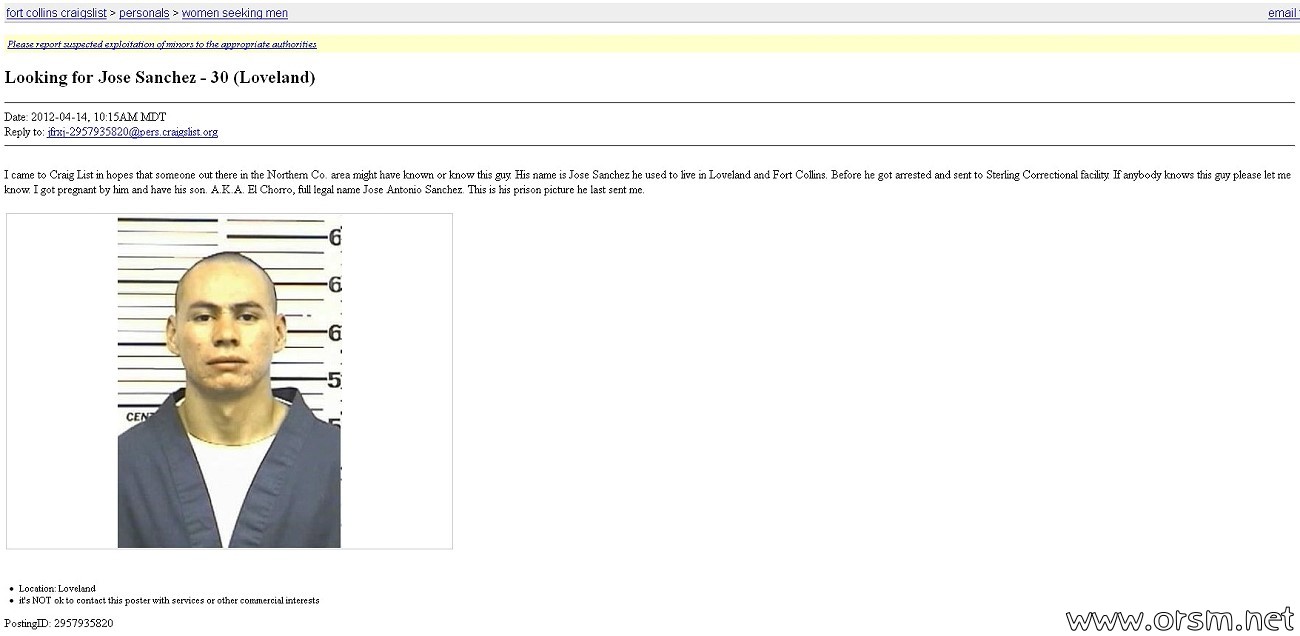Screen dimensions: 1300x636
Task: Click the post body paragraph about Jose Sanchez
Action: pos(648,182)
